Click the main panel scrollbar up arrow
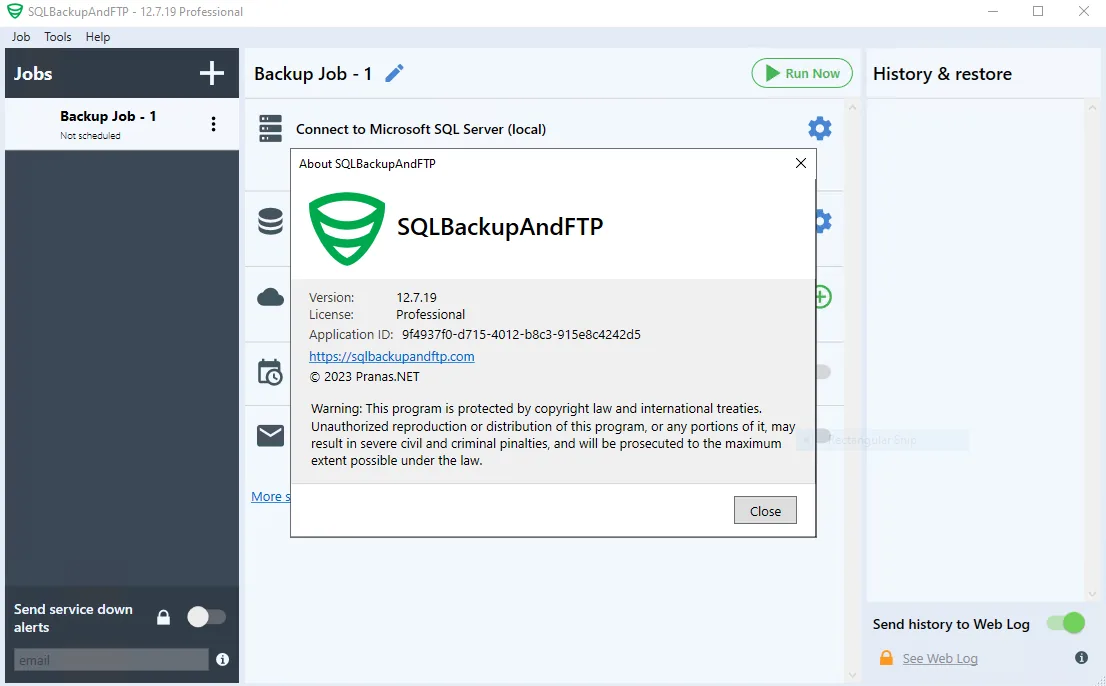 click(852, 108)
